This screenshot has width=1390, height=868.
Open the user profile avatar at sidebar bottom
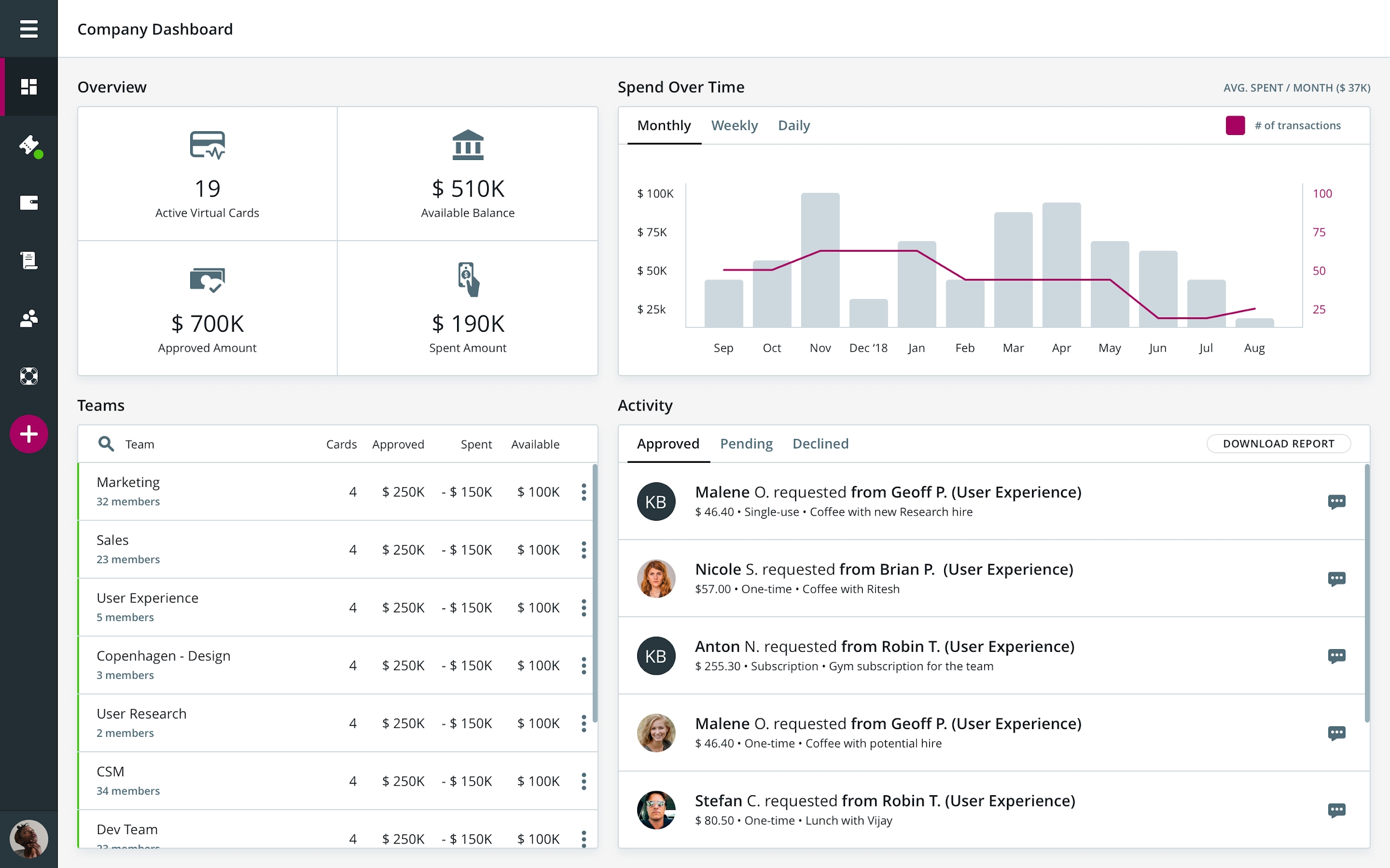tap(29, 839)
